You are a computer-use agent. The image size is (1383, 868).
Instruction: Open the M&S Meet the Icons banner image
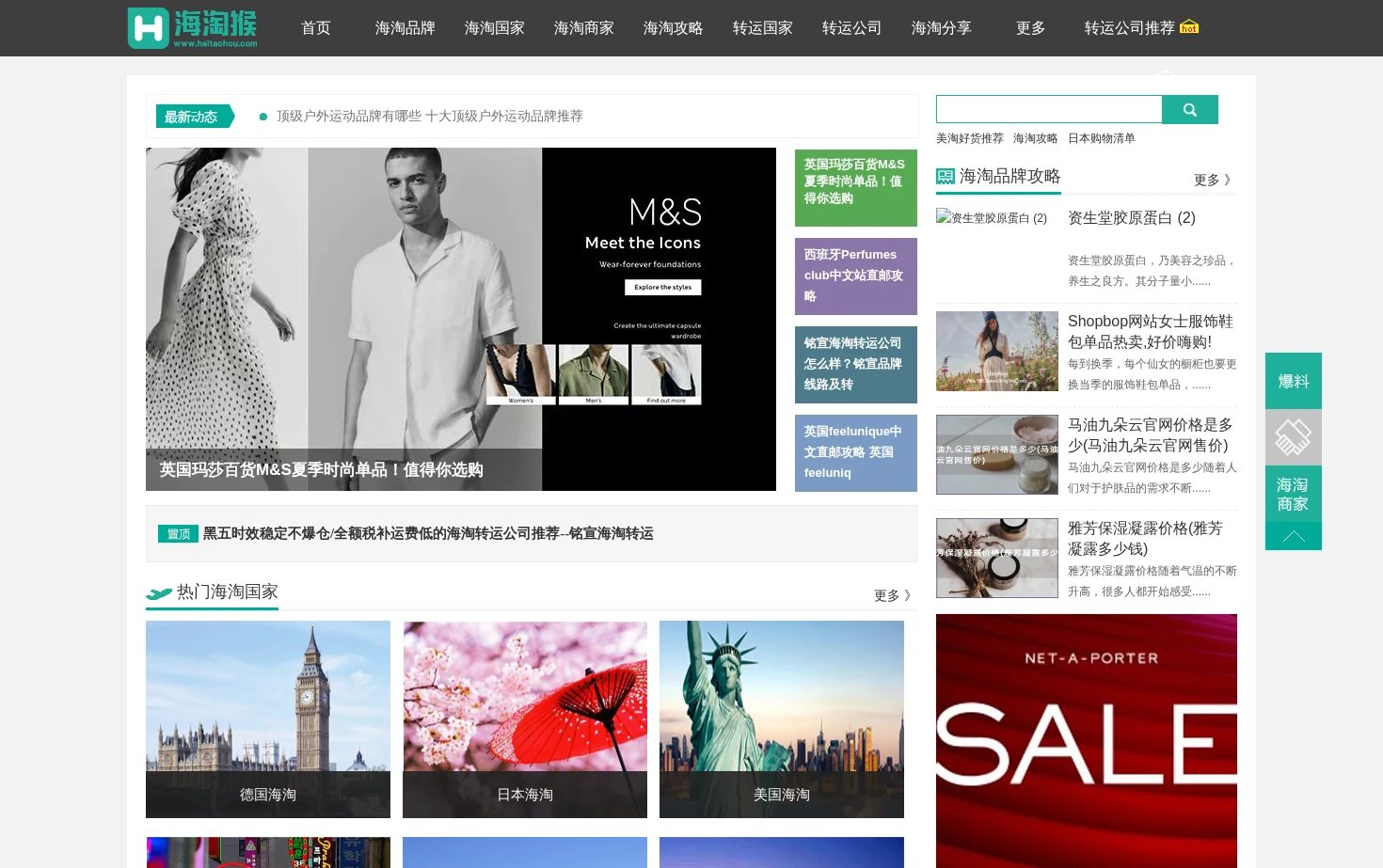click(461, 319)
